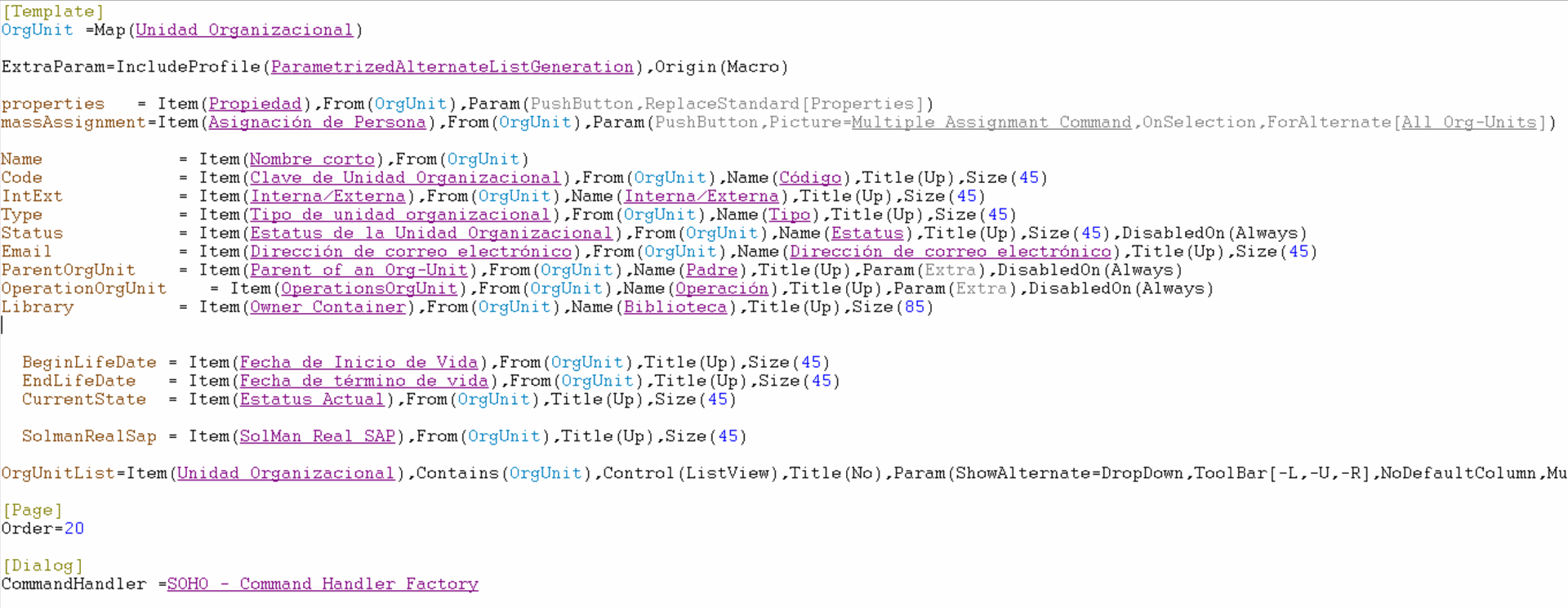Open the OperationsOrgUnit link
Image resolution: width=1568 pixels, height=608 pixels.
[x=369, y=289]
